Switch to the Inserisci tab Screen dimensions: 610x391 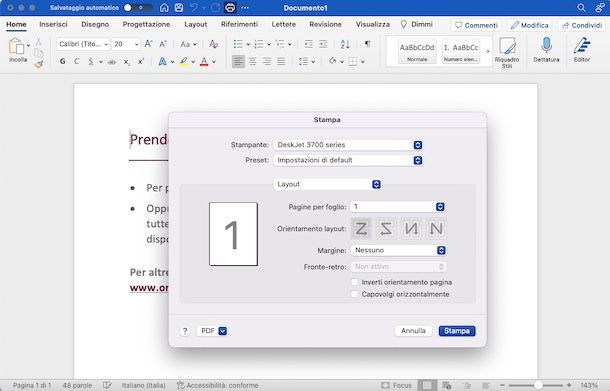[x=53, y=24]
